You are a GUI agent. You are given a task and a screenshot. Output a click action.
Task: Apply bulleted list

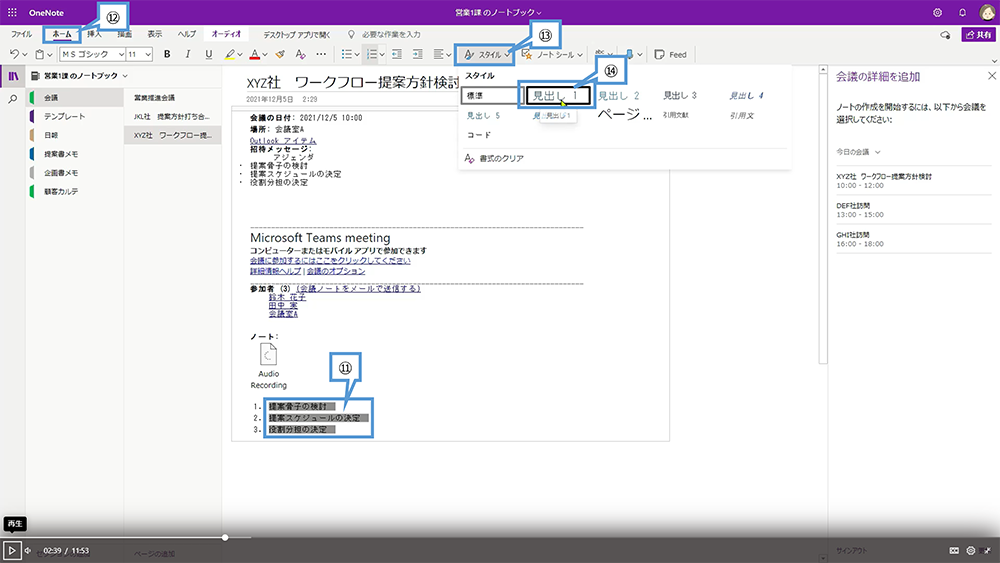click(346, 54)
